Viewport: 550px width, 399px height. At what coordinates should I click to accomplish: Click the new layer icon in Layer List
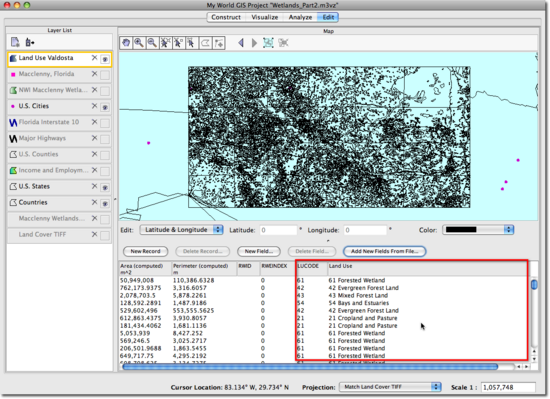tap(15, 42)
